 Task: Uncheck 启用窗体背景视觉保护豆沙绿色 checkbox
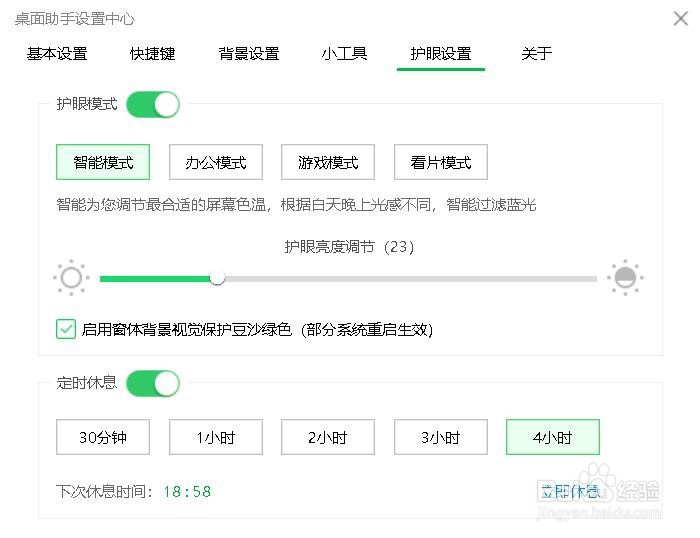[x=66, y=329]
